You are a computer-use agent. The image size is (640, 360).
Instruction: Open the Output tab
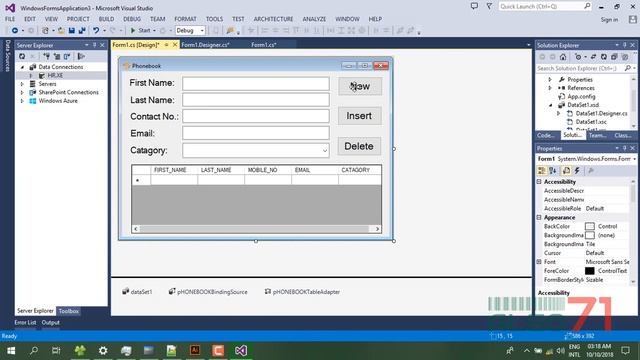coord(51,322)
